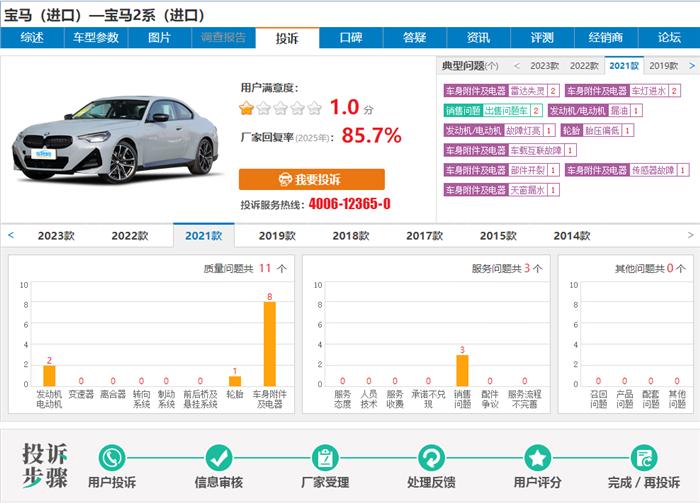
Task: Click the 服务态度 chart axis label
Action: point(342,399)
